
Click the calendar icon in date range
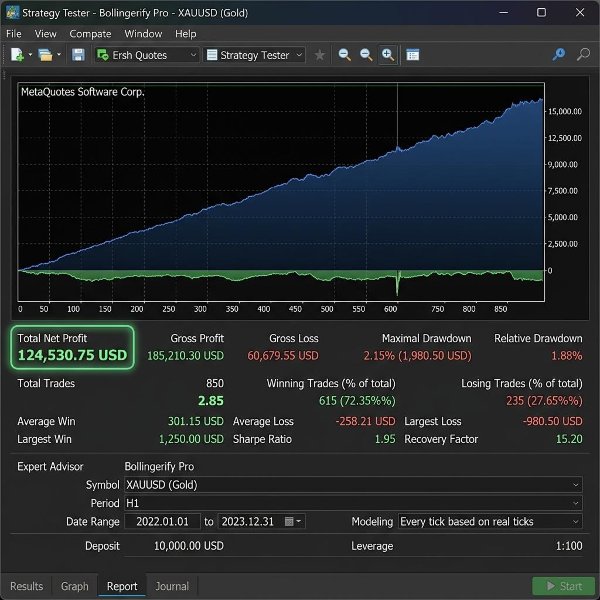coord(289,521)
